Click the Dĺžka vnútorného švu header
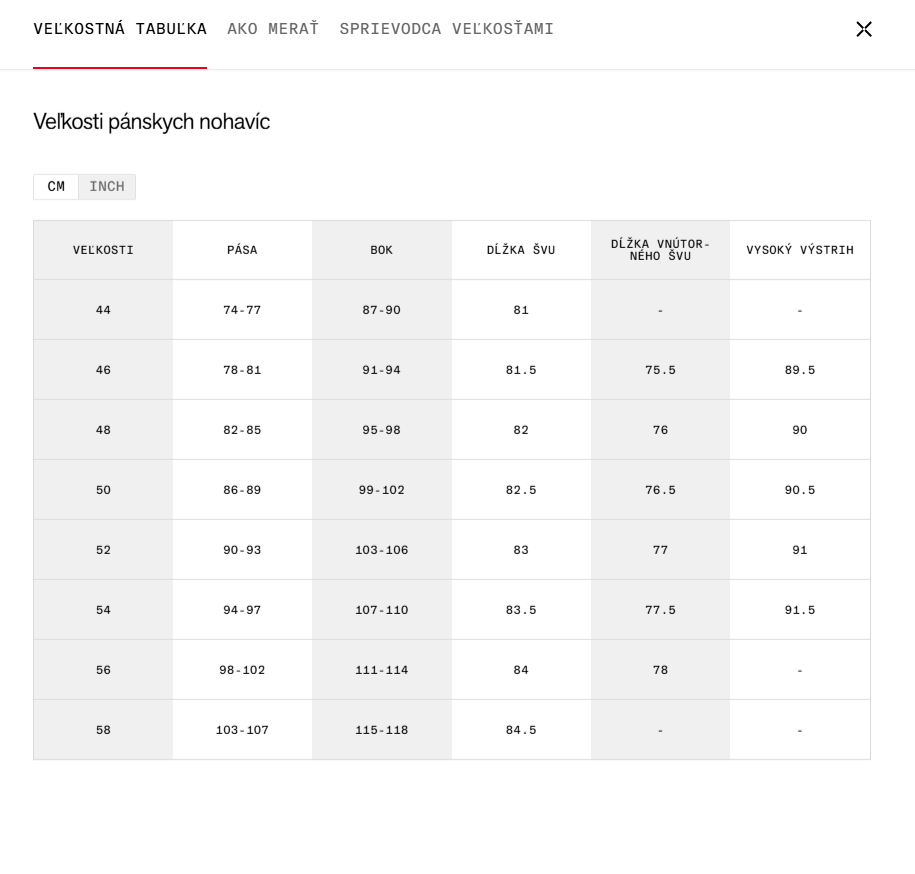Viewport: 915px width, 874px height. [660, 250]
